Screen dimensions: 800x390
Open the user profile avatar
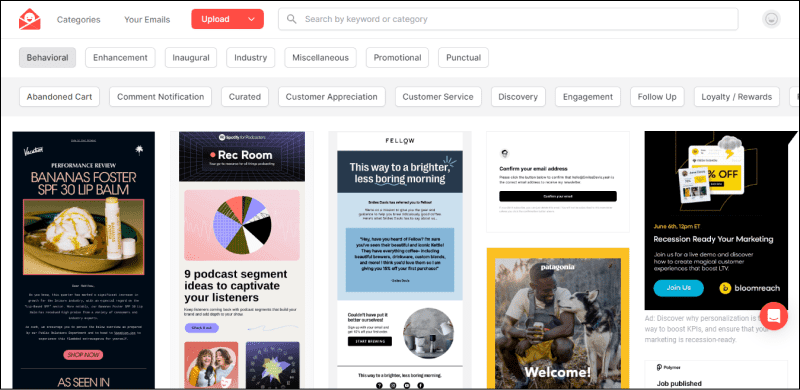click(x=771, y=19)
